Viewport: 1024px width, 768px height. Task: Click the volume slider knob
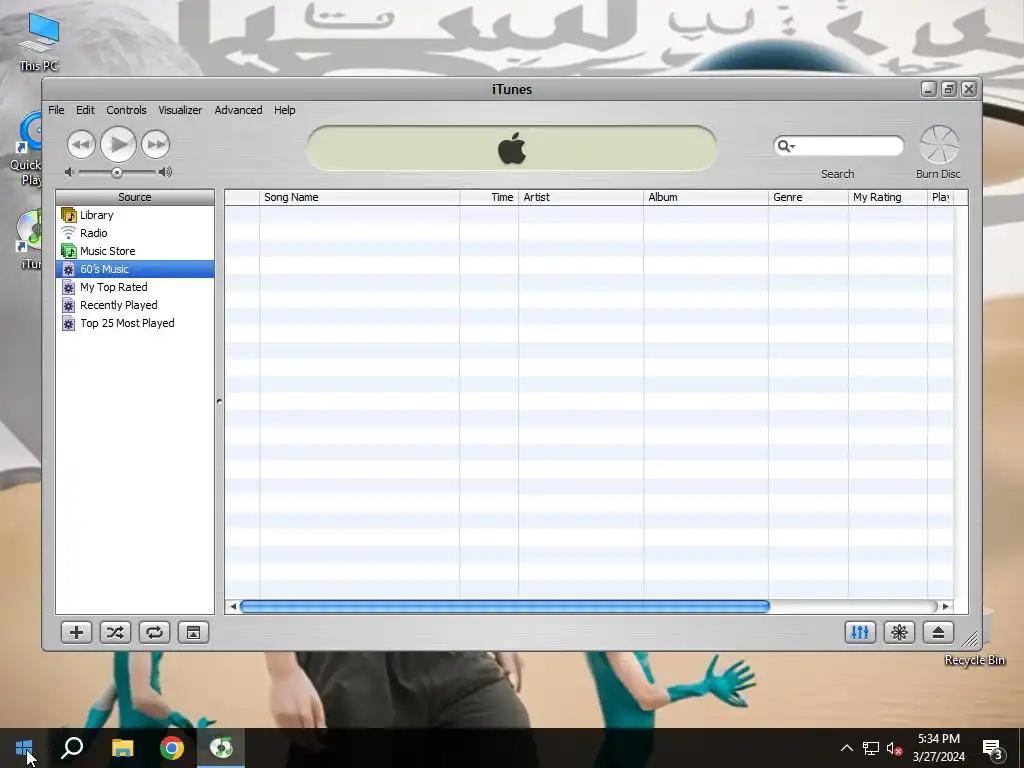tap(116, 172)
